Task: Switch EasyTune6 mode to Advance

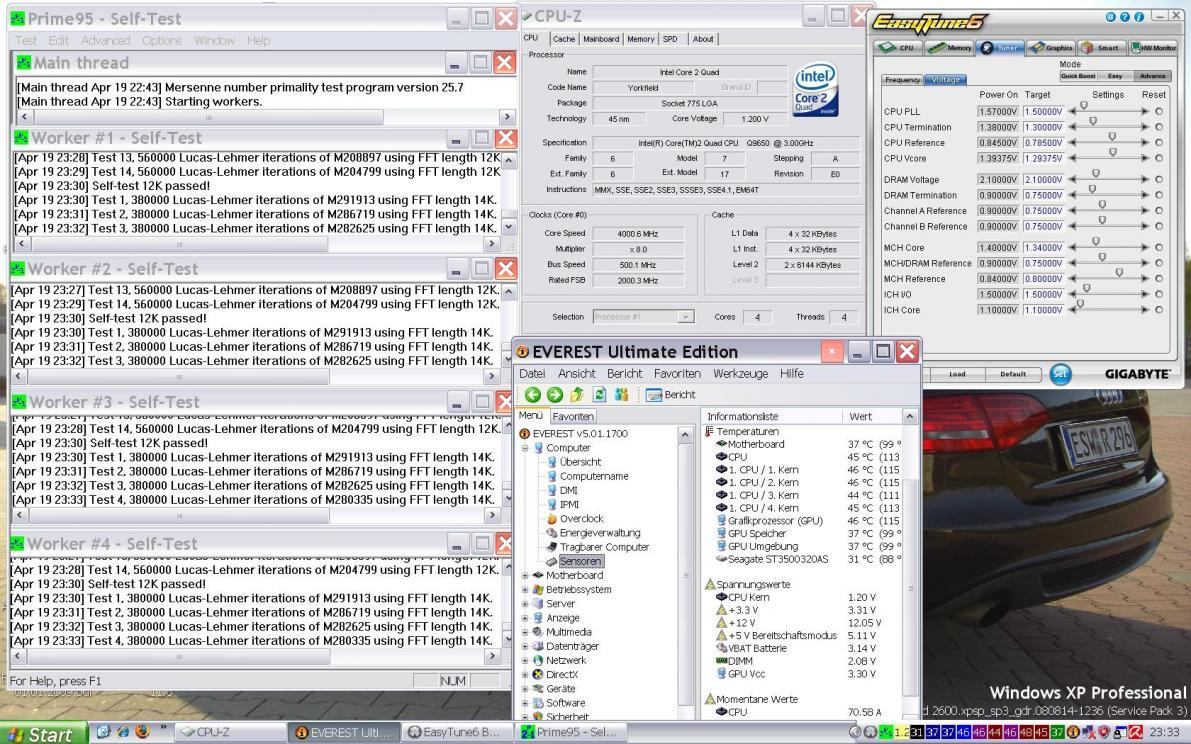Action: coord(1152,76)
